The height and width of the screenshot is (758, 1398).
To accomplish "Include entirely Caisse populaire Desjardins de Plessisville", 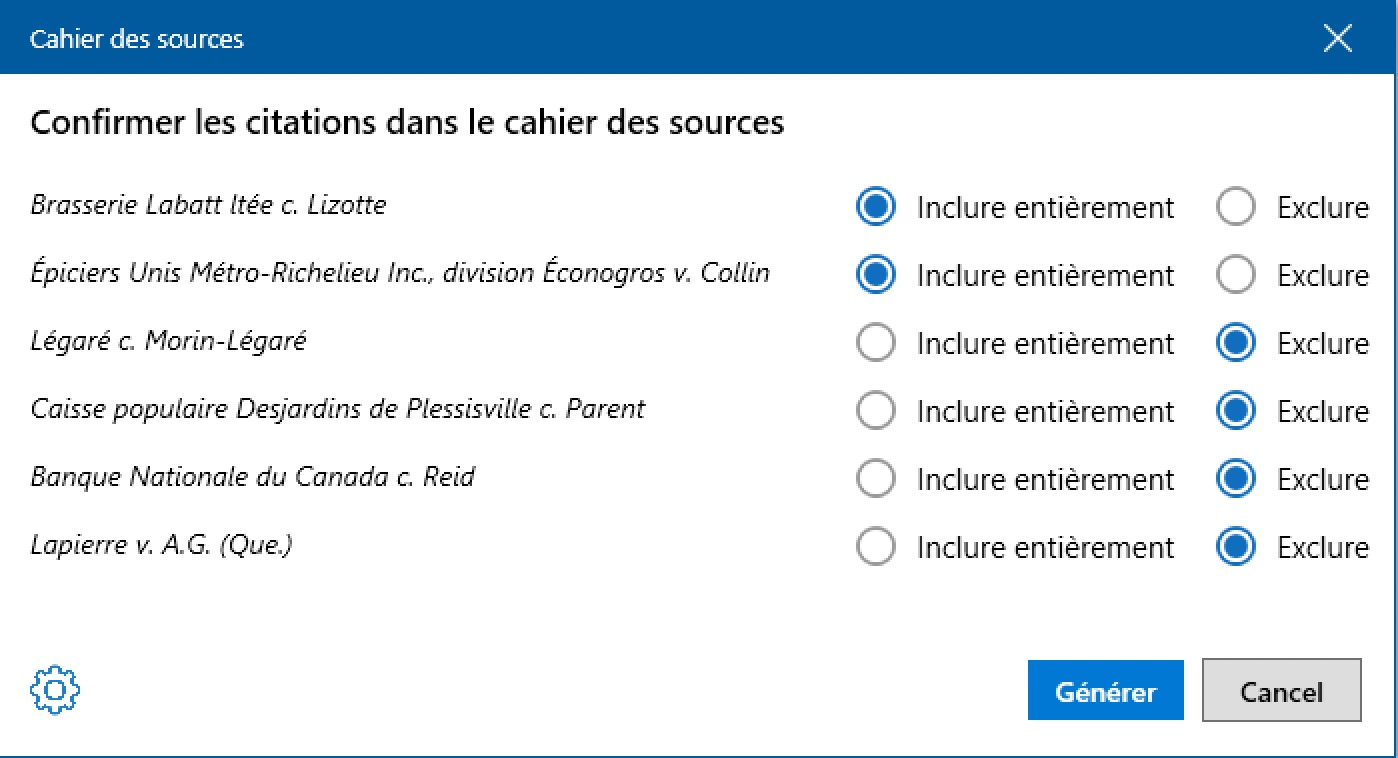I will pos(876,411).
